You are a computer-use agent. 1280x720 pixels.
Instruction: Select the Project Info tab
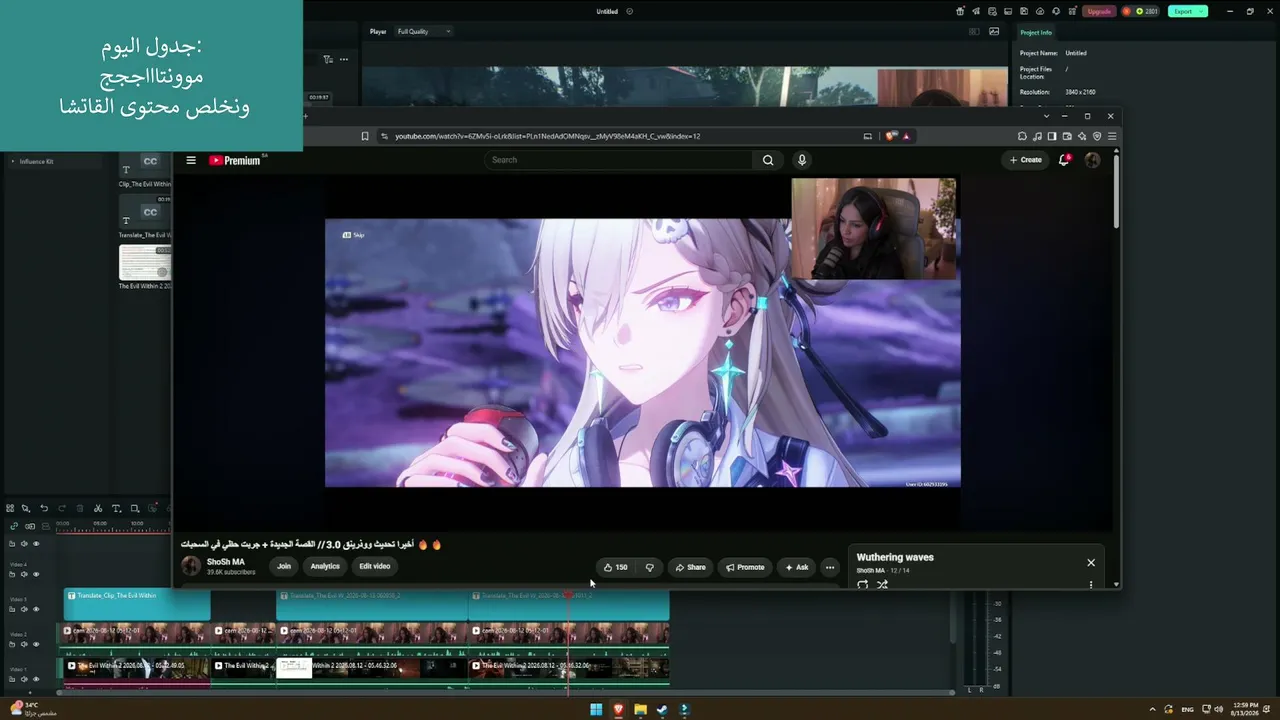pos(1036,32)
